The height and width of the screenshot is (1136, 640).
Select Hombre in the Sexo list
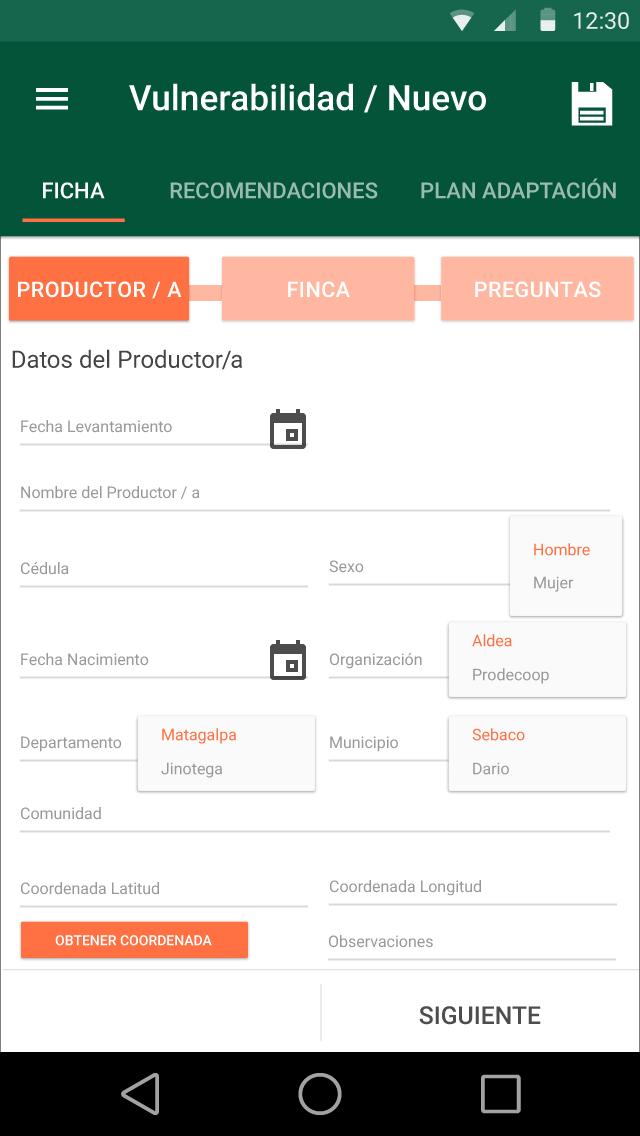[561, 550]
